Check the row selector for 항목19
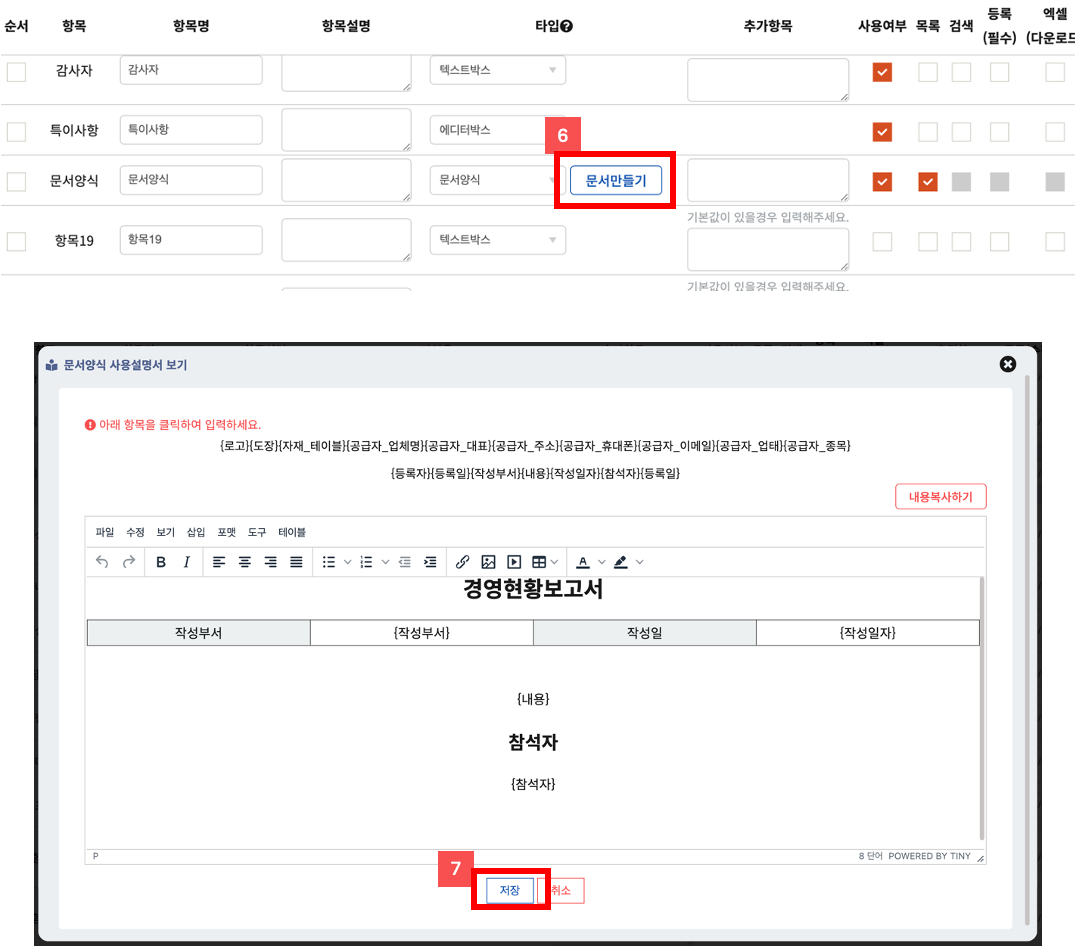1076x946 pixels. (x=16, y=241)
